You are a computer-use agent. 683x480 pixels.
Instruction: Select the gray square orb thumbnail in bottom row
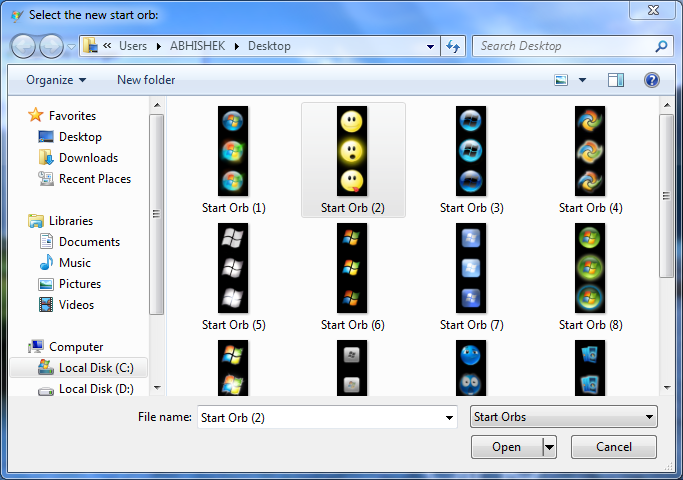pos(352,368)
